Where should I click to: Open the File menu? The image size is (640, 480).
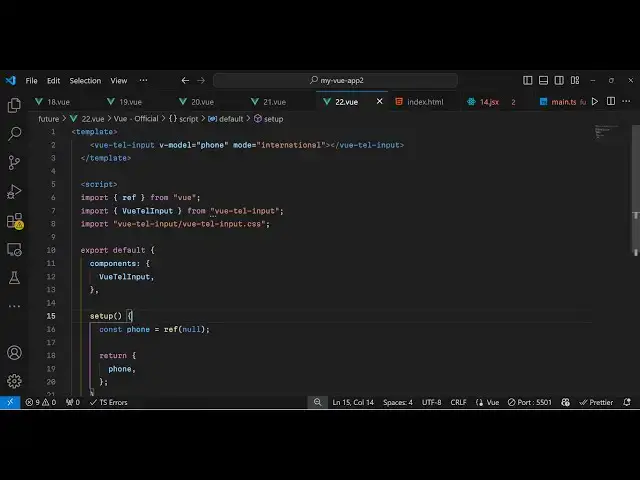31,81
